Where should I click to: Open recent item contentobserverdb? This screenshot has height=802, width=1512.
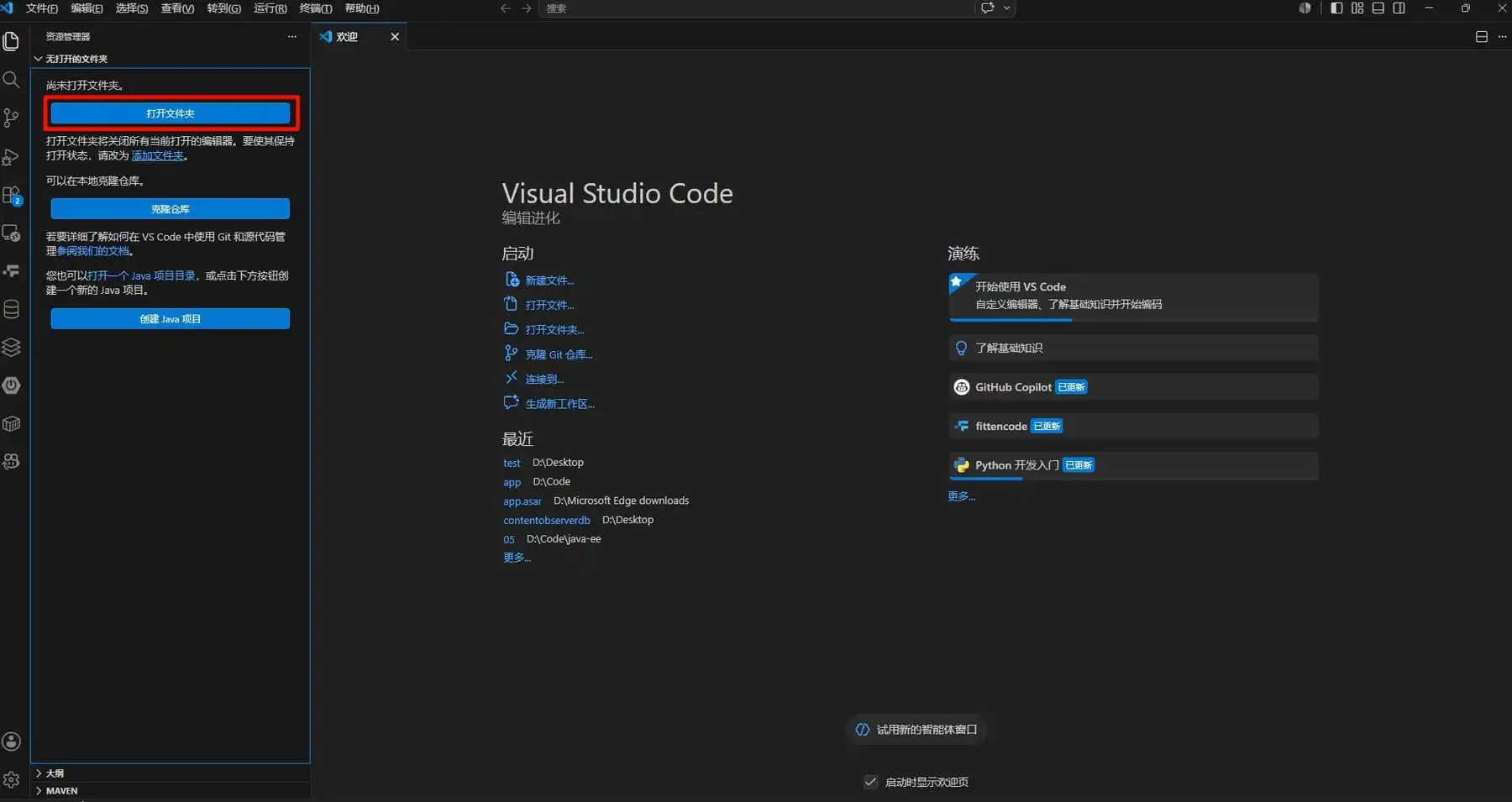(547, 520)
